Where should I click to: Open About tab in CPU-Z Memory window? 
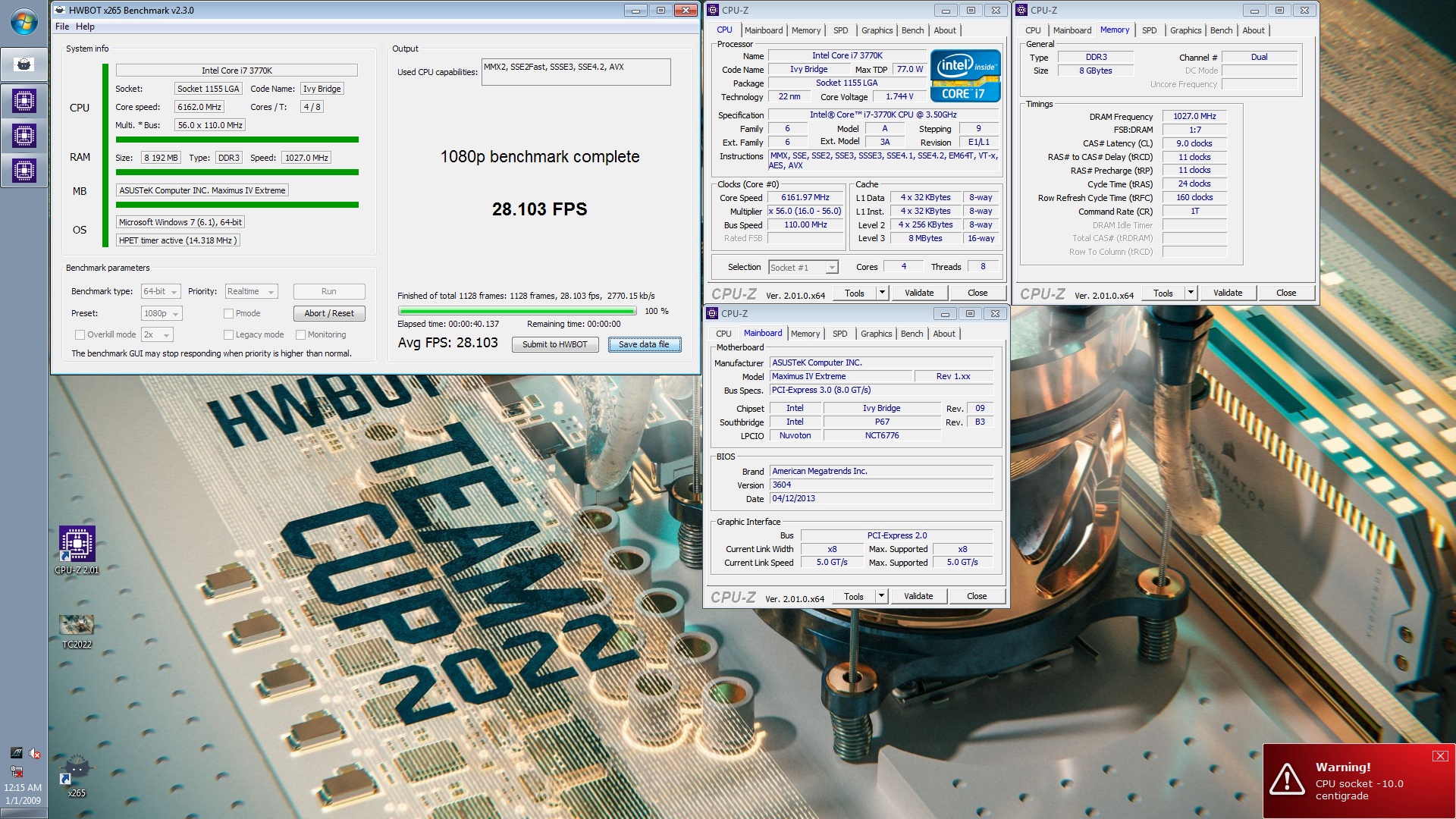[x=1253, y=30]
